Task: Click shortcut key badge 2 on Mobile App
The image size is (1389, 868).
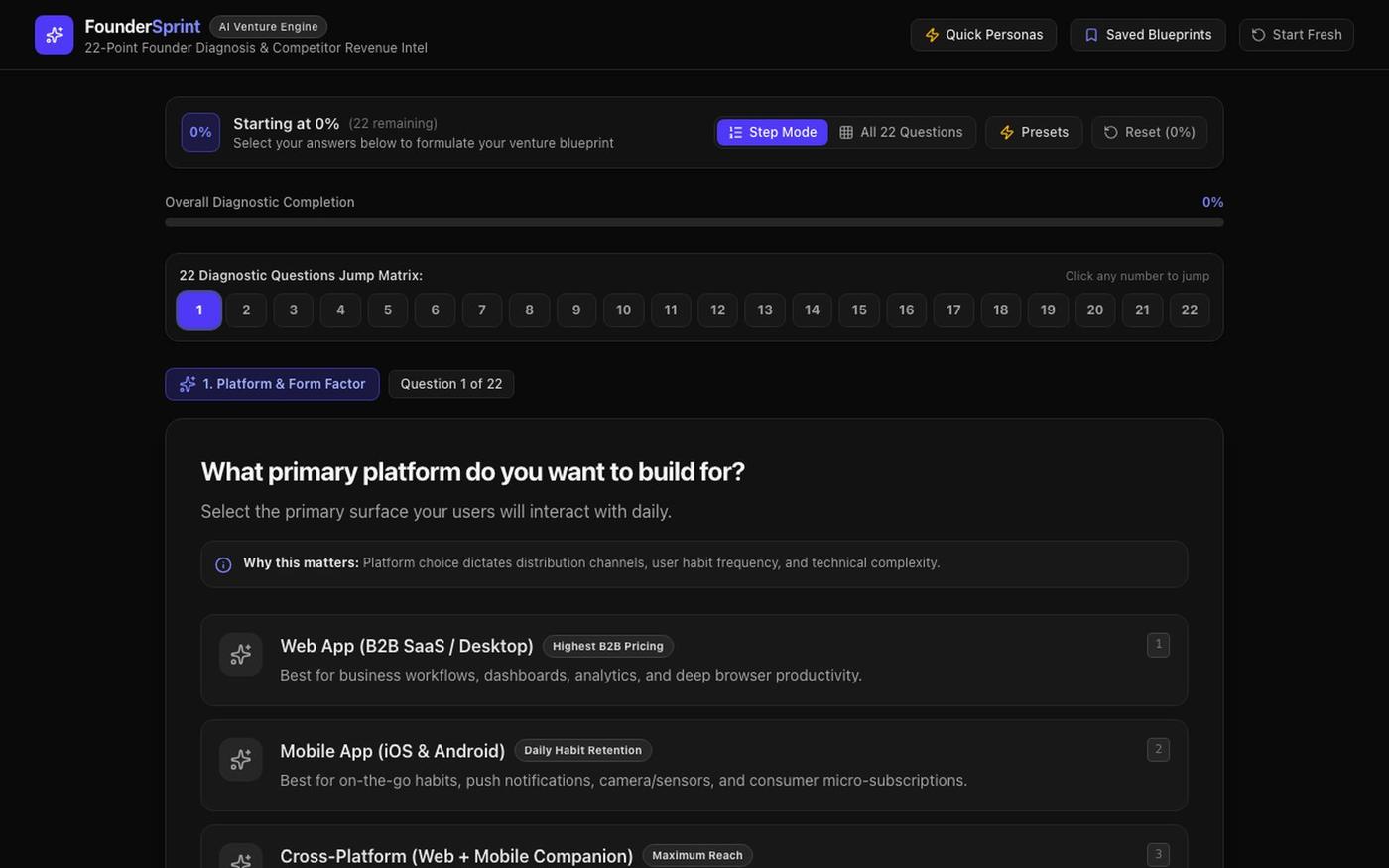Action: point(1158,750)
